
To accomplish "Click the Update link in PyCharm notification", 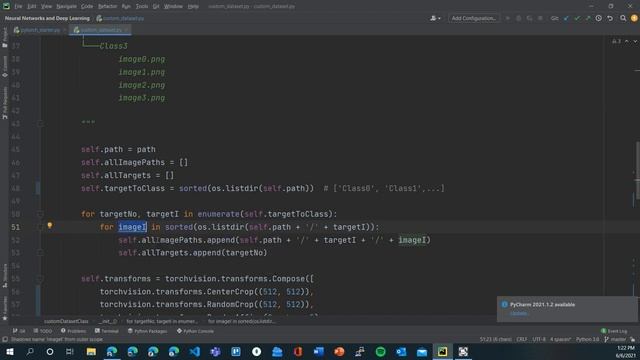I will point(519,313).
